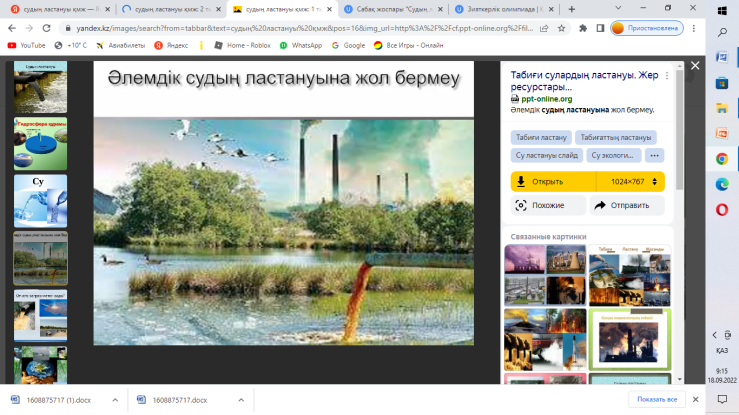The height and width of the screenshot is (415, 739).
Task: Open the Windows Start button
Action: (x=722, y=10)
